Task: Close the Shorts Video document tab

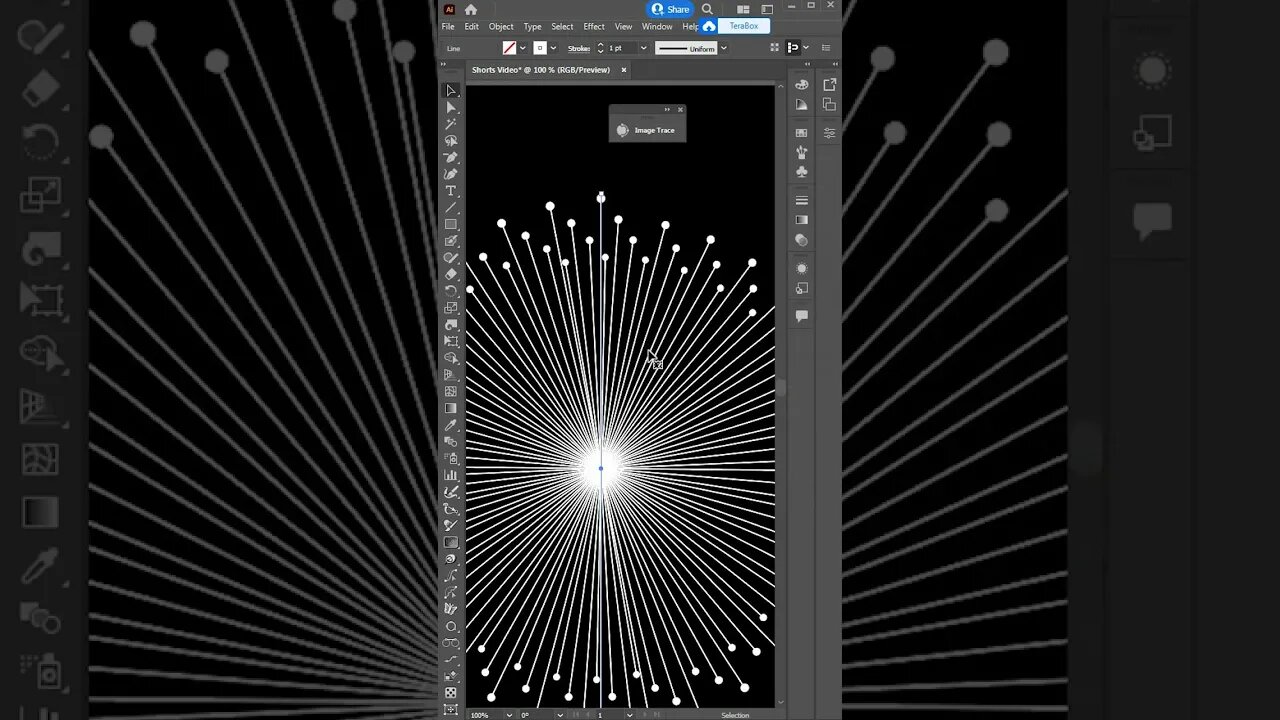Action: (623, 70)
